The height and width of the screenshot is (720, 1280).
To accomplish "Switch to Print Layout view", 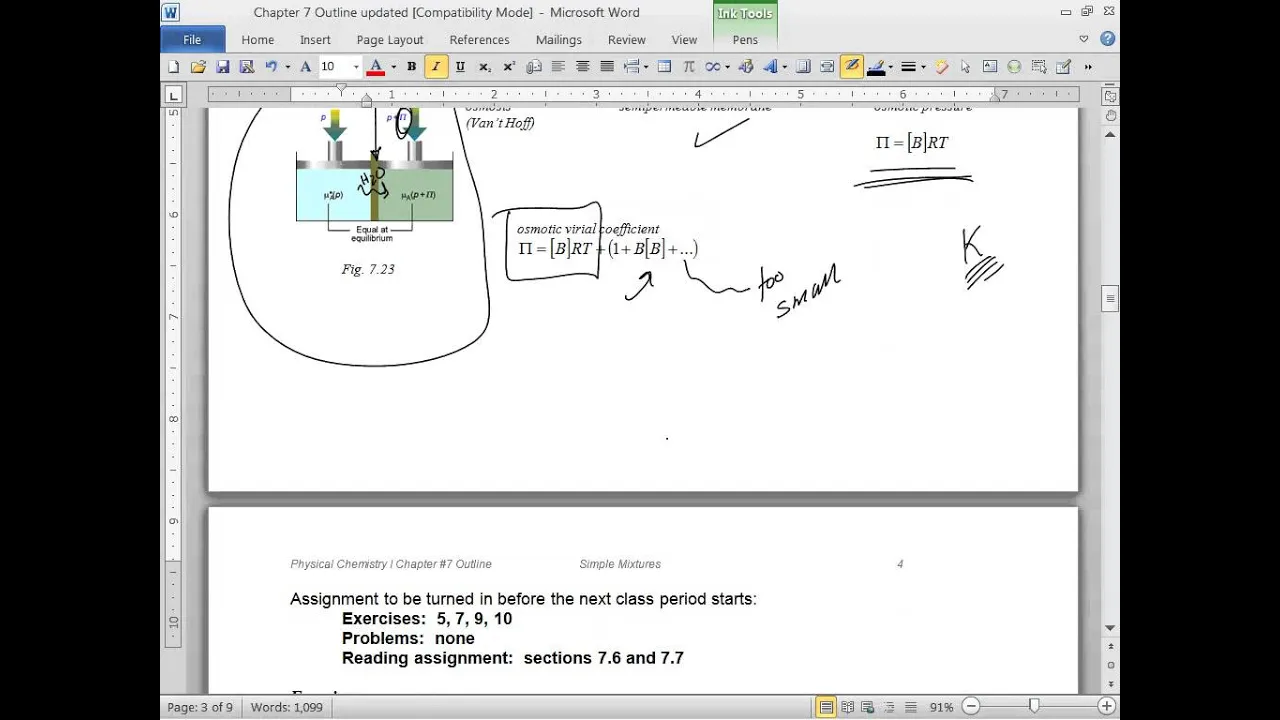I will [x=826, y=707].
